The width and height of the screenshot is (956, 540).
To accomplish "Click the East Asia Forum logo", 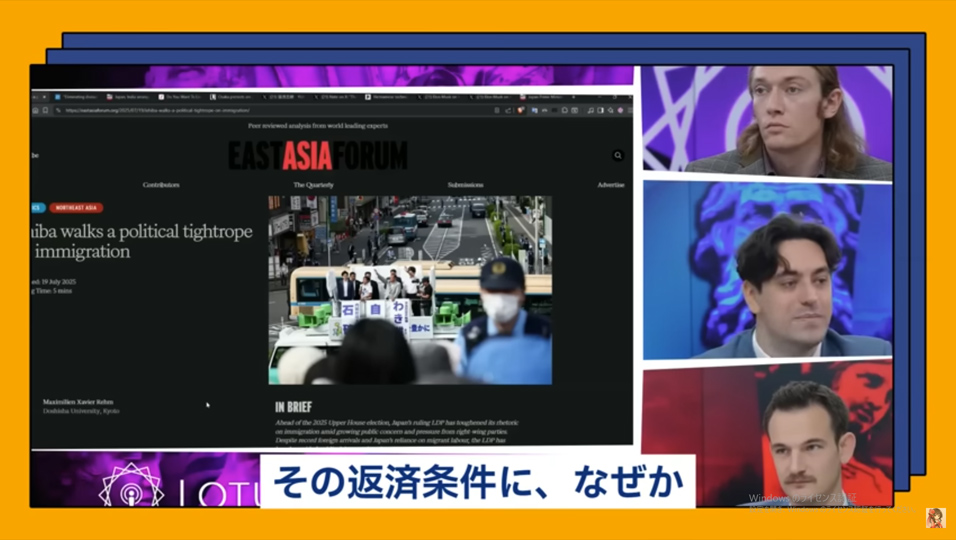I will pos(318,156).
